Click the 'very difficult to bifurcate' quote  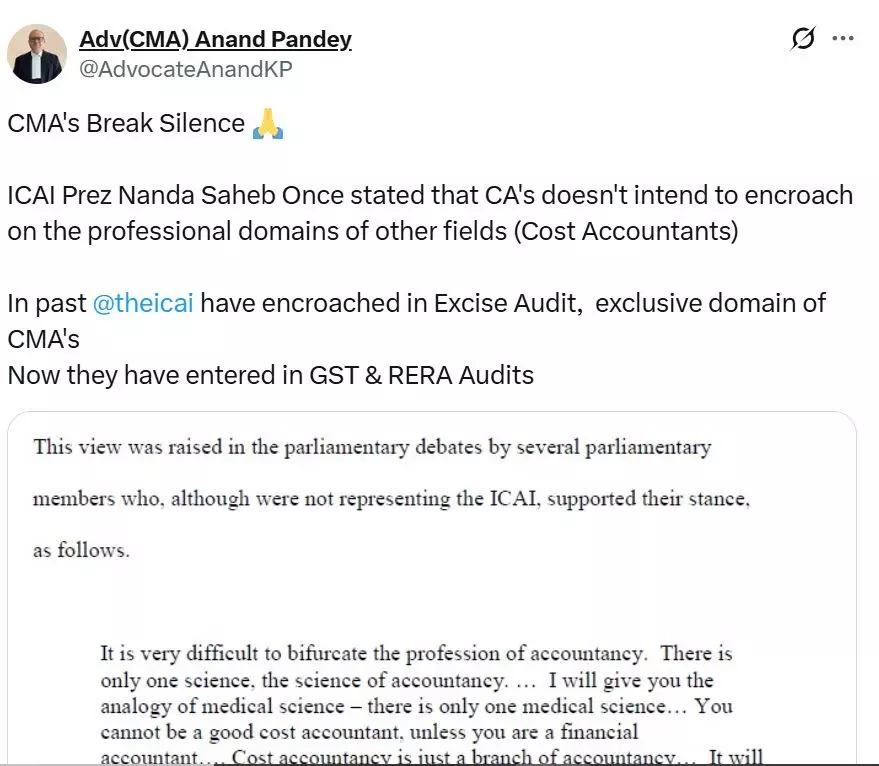(x=417, y=654)
